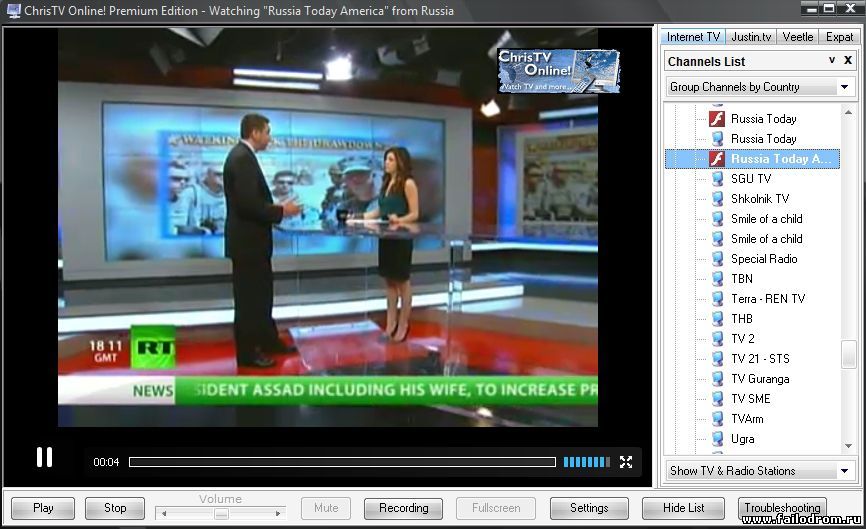866x529 pixels.
Task: Click the Fullscreen button
Action: [496, 508]
